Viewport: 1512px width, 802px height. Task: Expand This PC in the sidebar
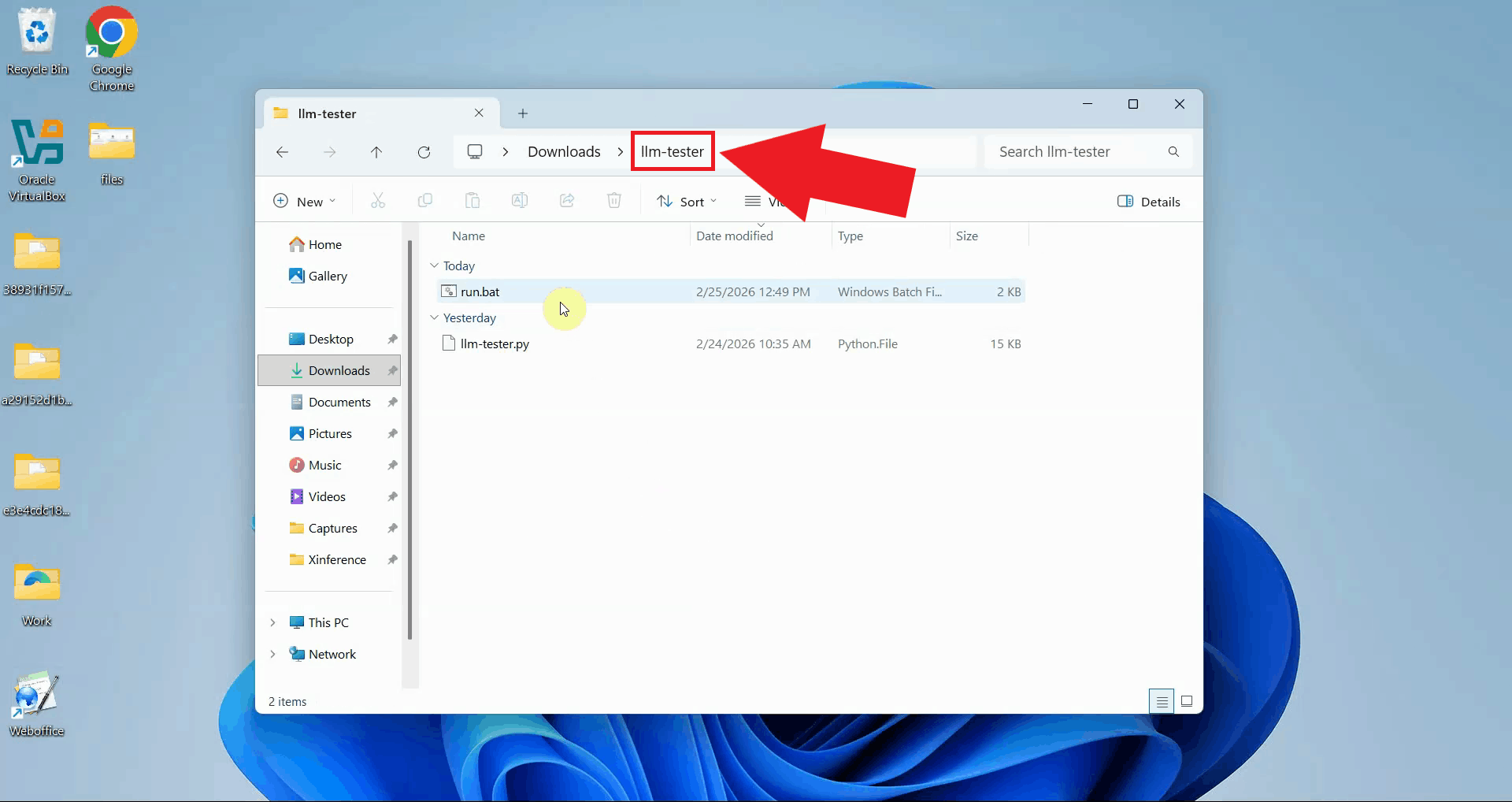click(x=272, y=622)
